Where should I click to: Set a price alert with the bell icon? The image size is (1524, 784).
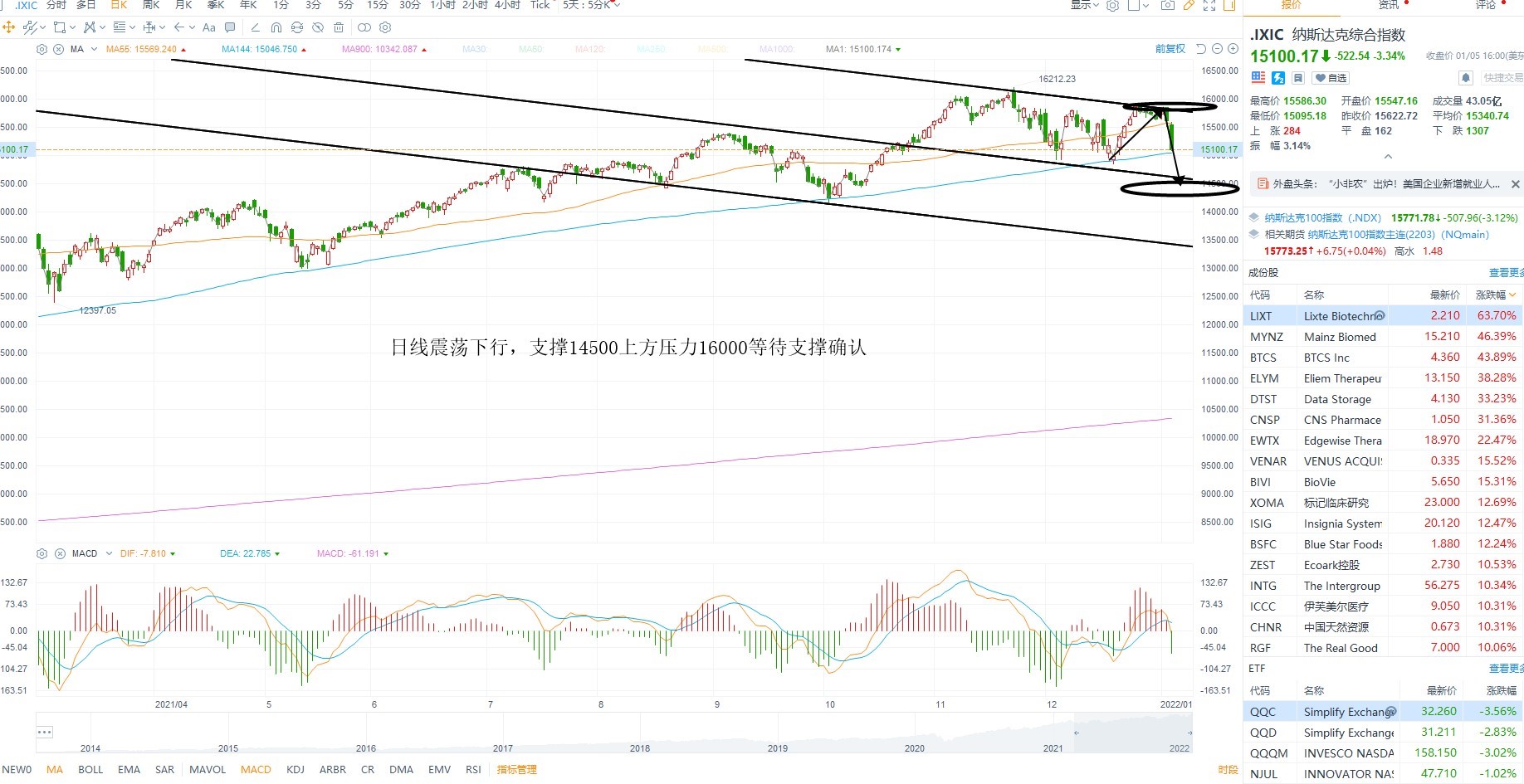click(x=1466, y=78)
